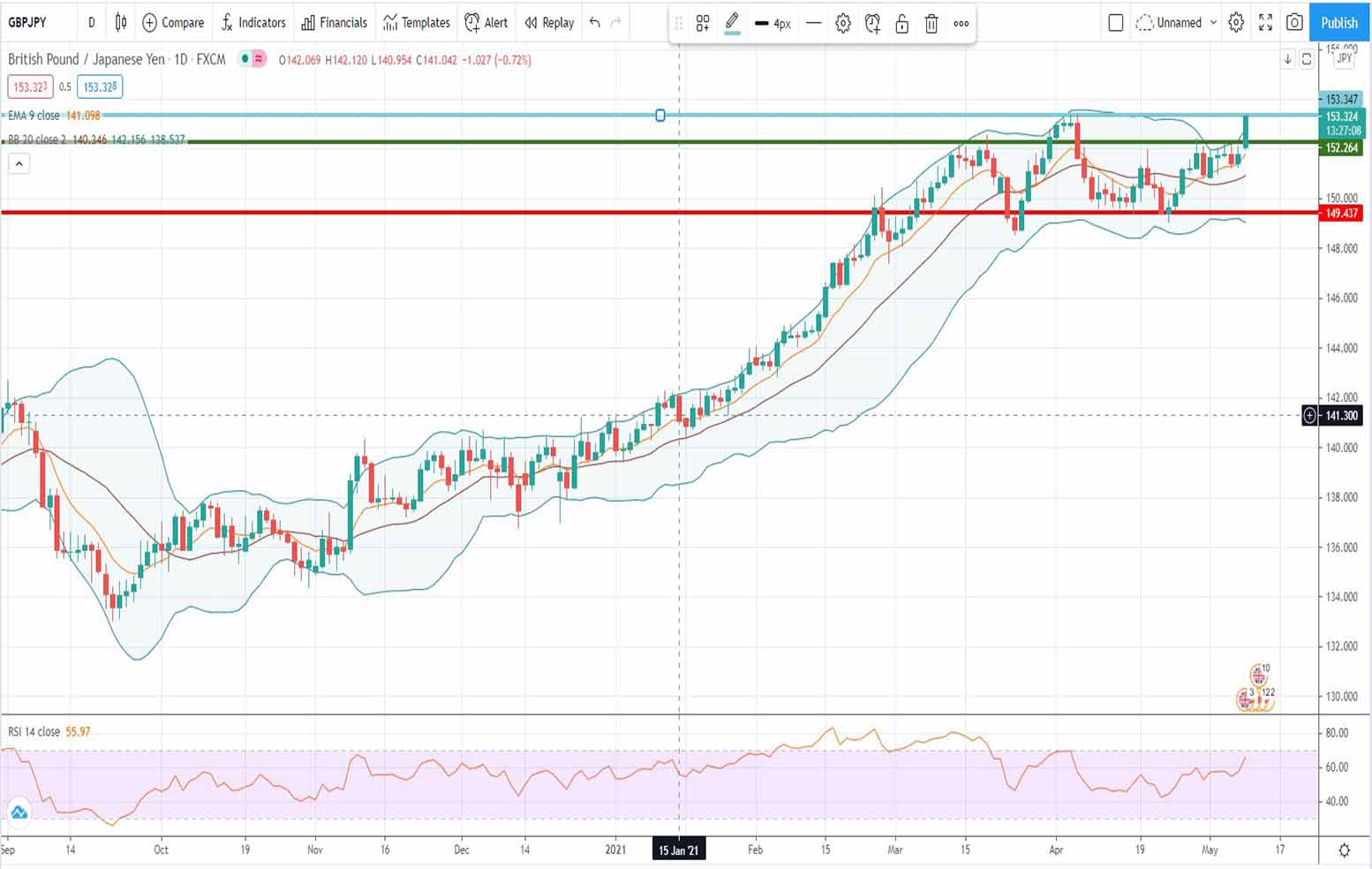Toggle the layout save checkbox
Screen dimensions: 1372x869
[x=1115, y=23]
